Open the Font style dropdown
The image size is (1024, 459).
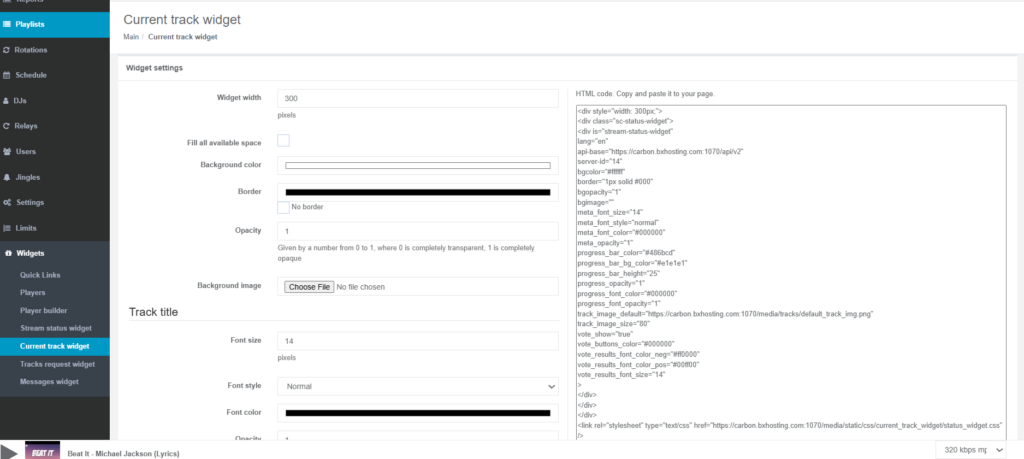417,386
